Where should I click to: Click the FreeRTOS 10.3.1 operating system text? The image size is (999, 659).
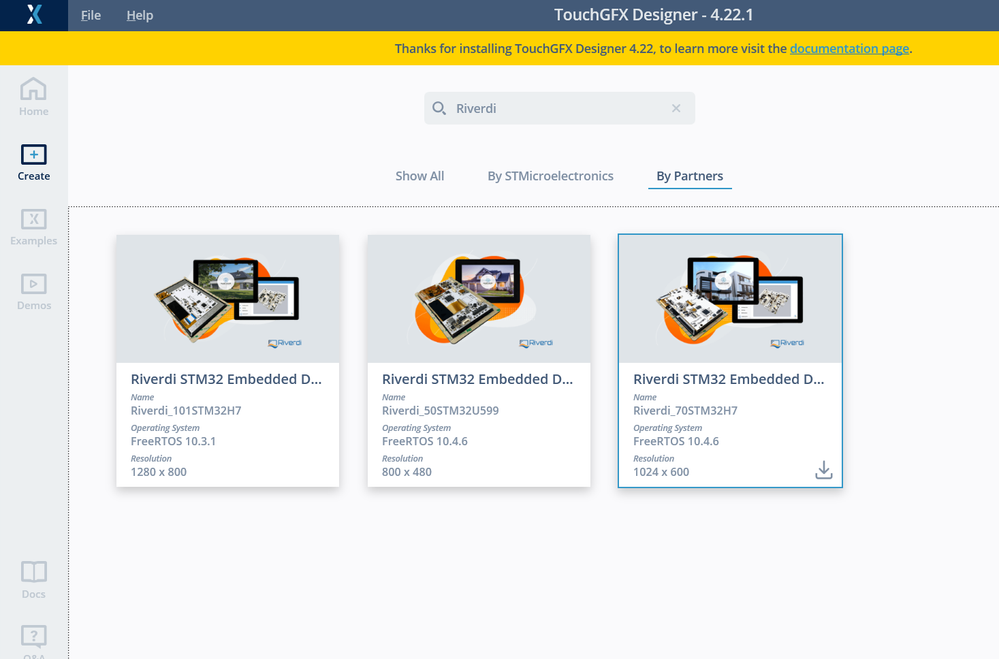pos(173,441)
